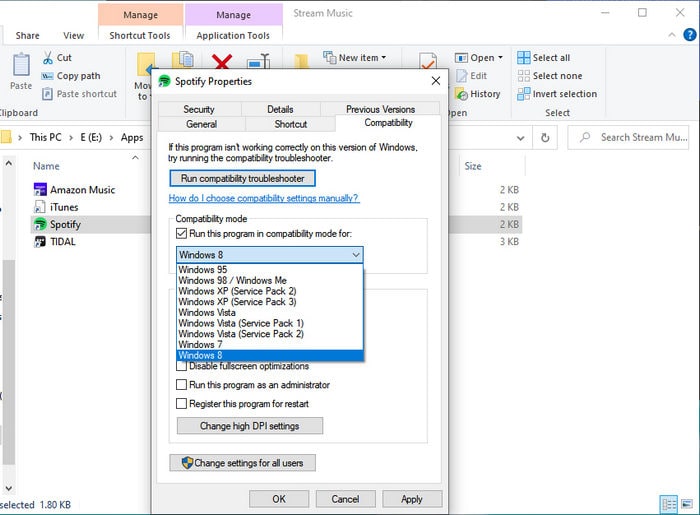Click the Select all icon
The width and height of the screenshot is (700, 515).
click(x=524, y=58)
